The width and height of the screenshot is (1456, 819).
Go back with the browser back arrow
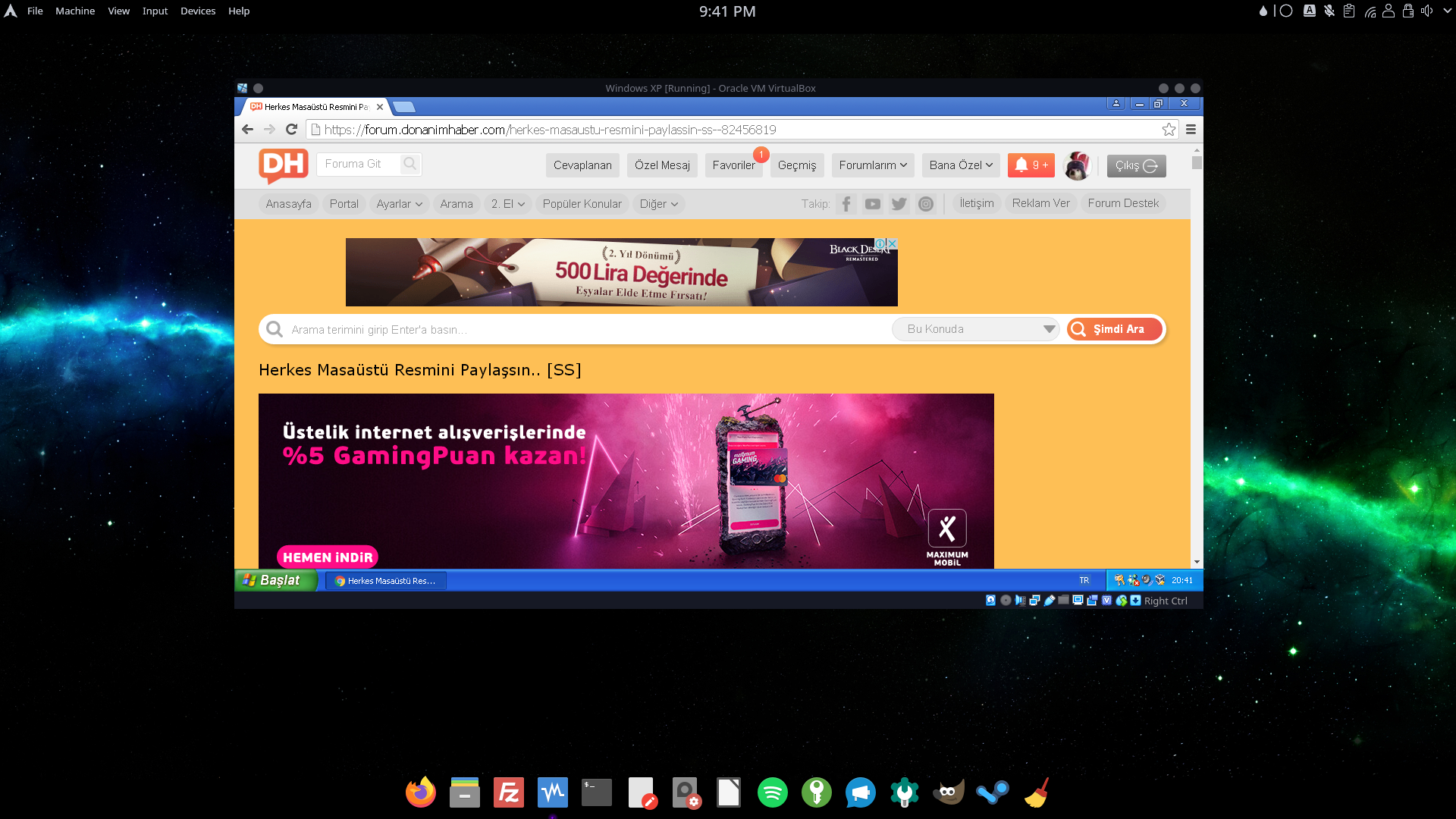click(247, 130)
